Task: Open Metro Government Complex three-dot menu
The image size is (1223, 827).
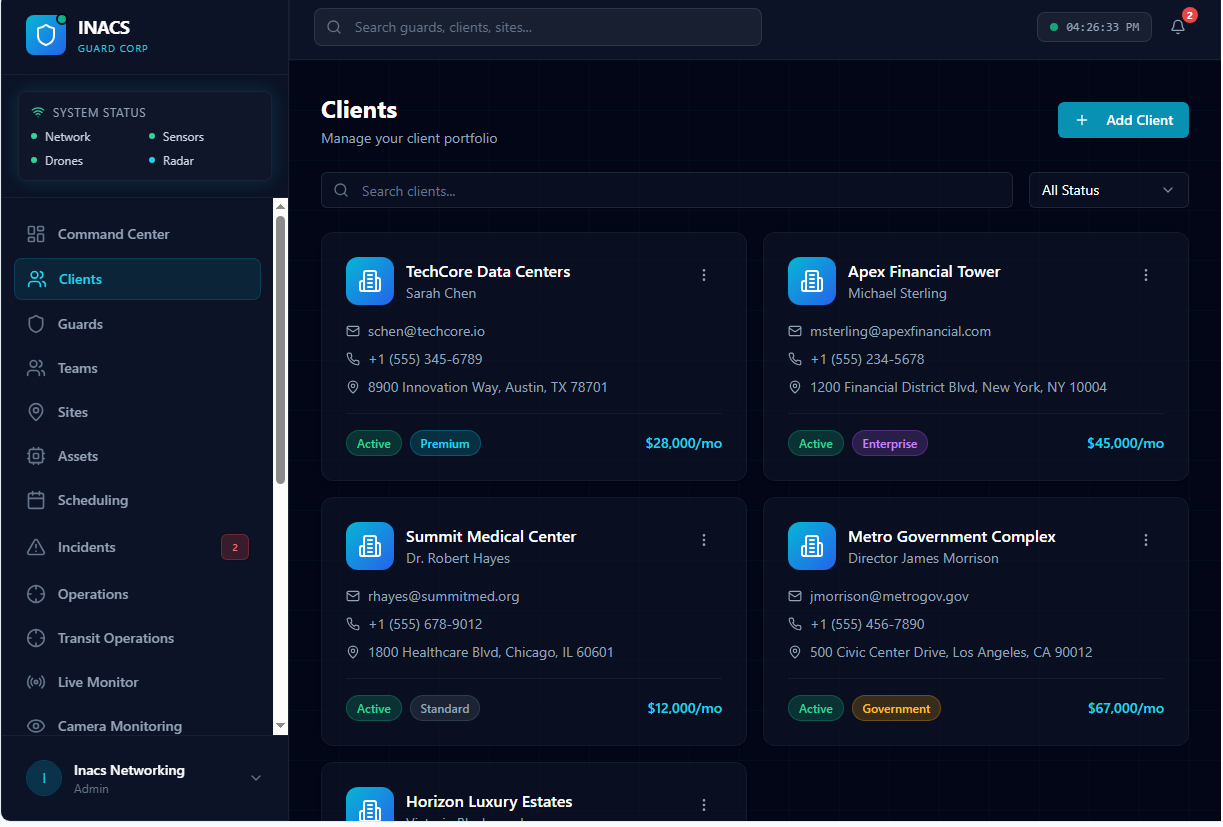Action: [1146, 540]
